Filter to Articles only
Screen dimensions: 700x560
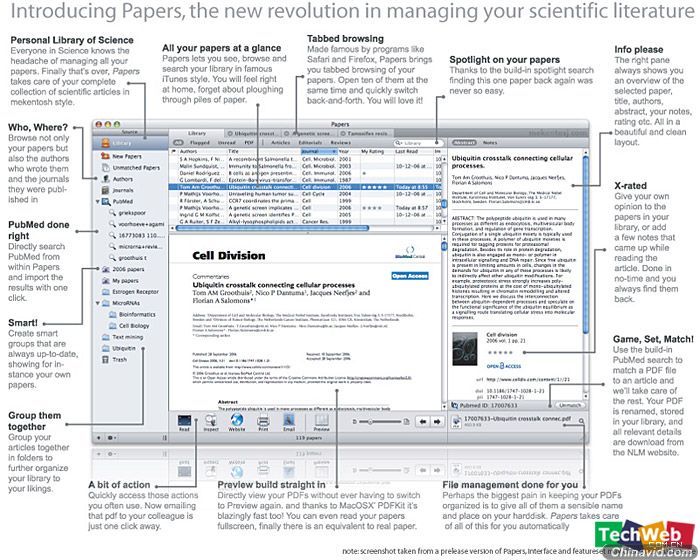pos(281,142)
